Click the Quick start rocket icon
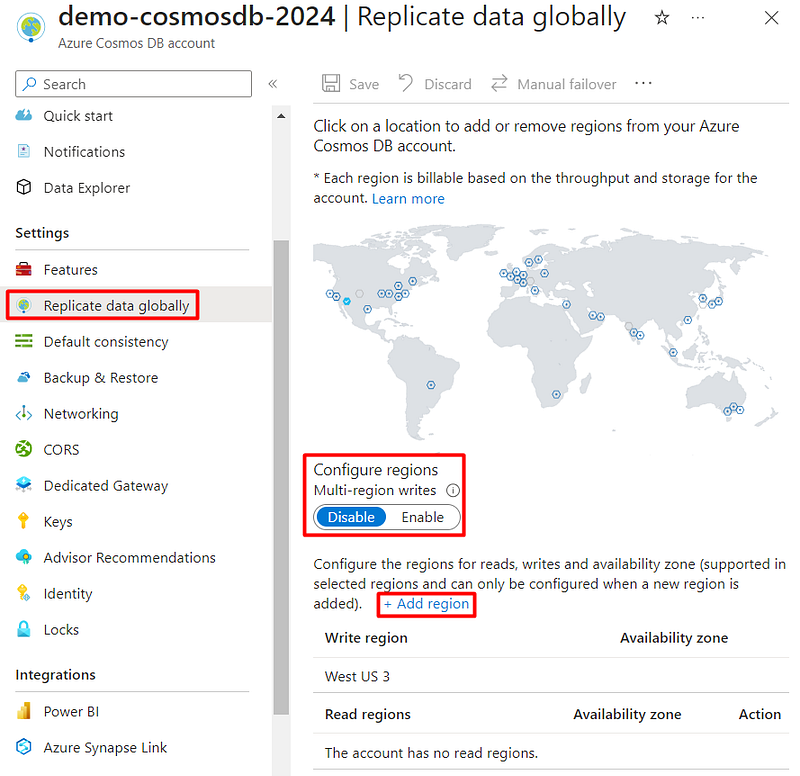The width and height of the screenshot is (800, 776). [x=23, y=115]
